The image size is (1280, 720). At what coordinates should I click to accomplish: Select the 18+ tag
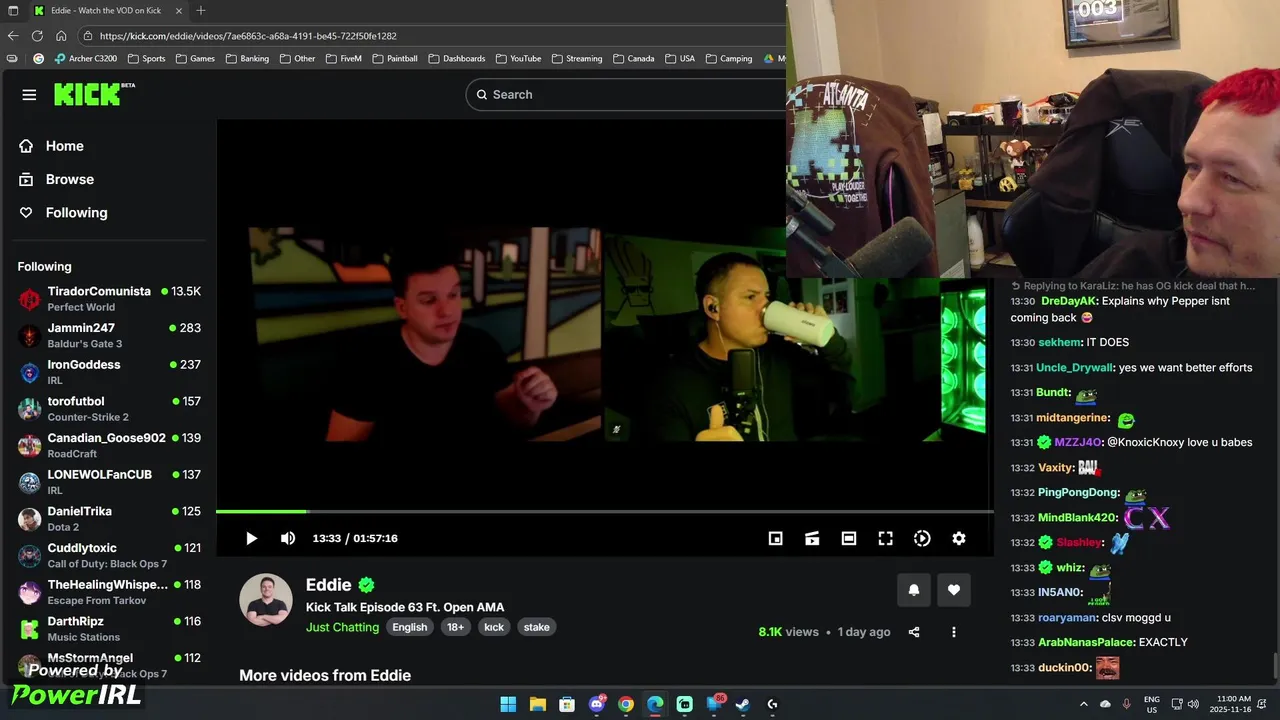tap(455, 627)
